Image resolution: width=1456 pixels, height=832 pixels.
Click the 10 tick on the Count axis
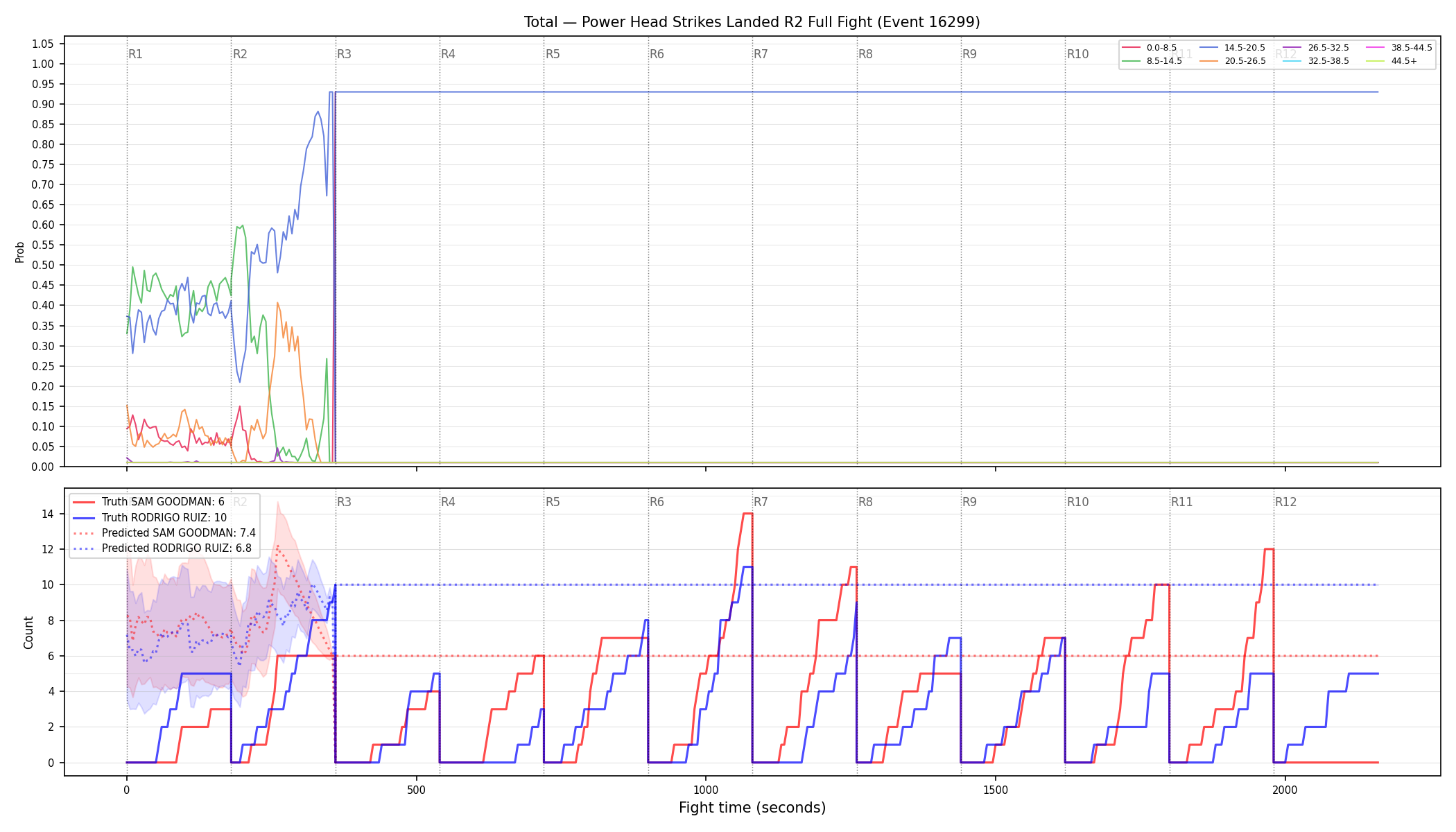pos(47,584)
